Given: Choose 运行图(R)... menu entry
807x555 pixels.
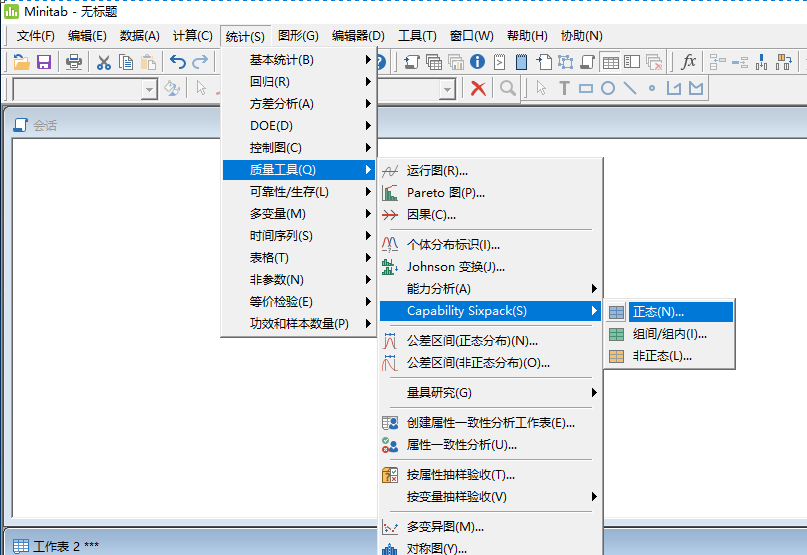Looking at the screenshot, I should tap(490, 171).
